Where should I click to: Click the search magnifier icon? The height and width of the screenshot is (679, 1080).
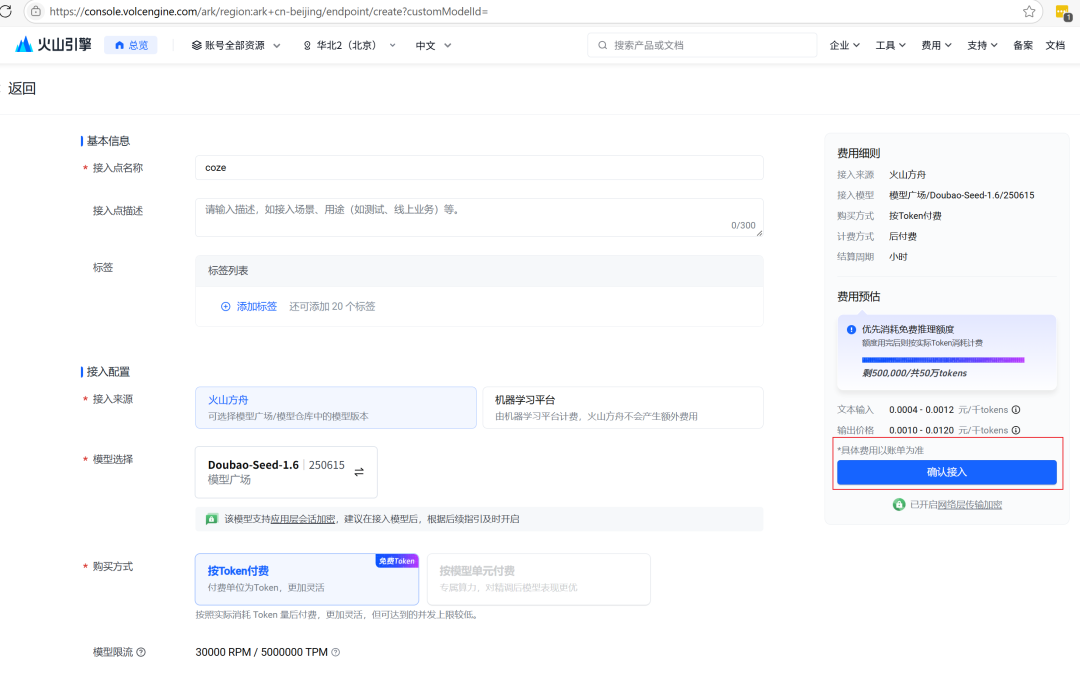click(x=603, y=45)
